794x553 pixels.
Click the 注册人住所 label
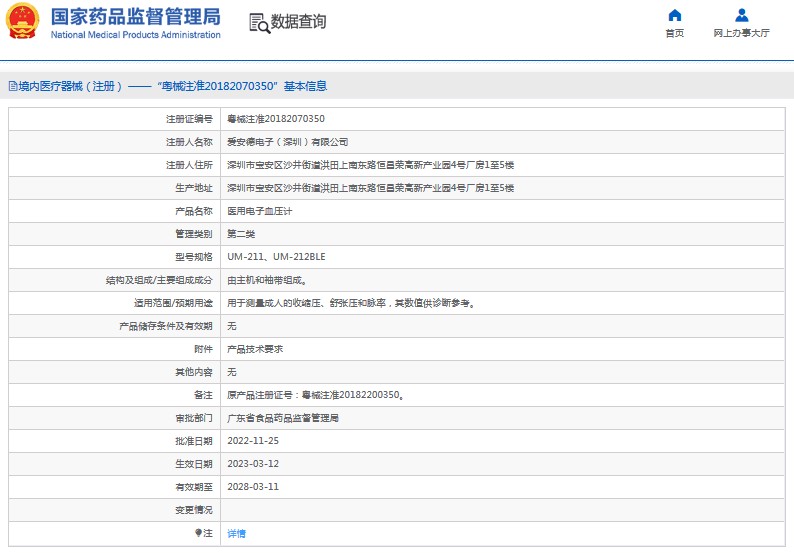point(189,165)
